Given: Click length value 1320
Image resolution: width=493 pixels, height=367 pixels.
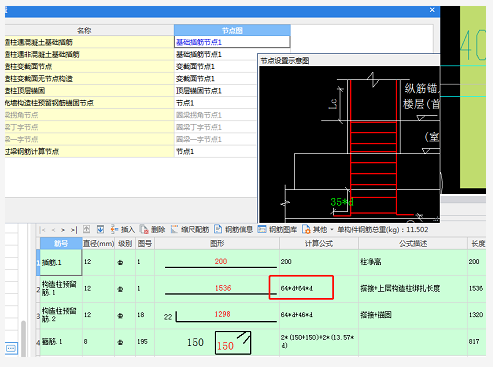Looking at the screenshot, I should coord(476,315).
